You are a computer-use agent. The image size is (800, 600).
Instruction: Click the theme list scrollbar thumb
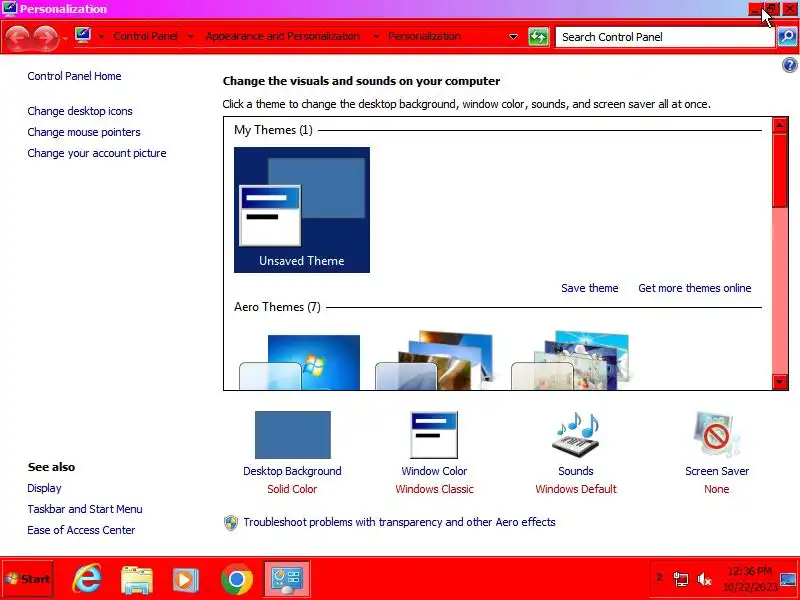(x=780, y=170)
